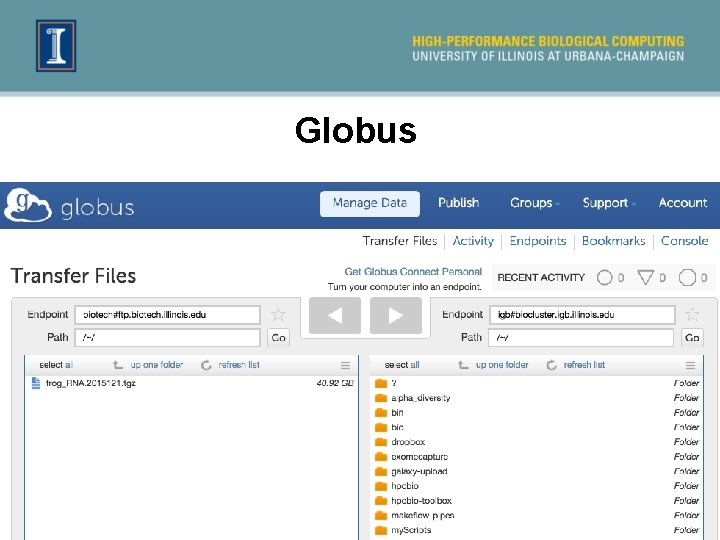This screenshot has width=720, height=540.
Task: Click the refresh list link in right pane
Action: click(x=584, y=365)
